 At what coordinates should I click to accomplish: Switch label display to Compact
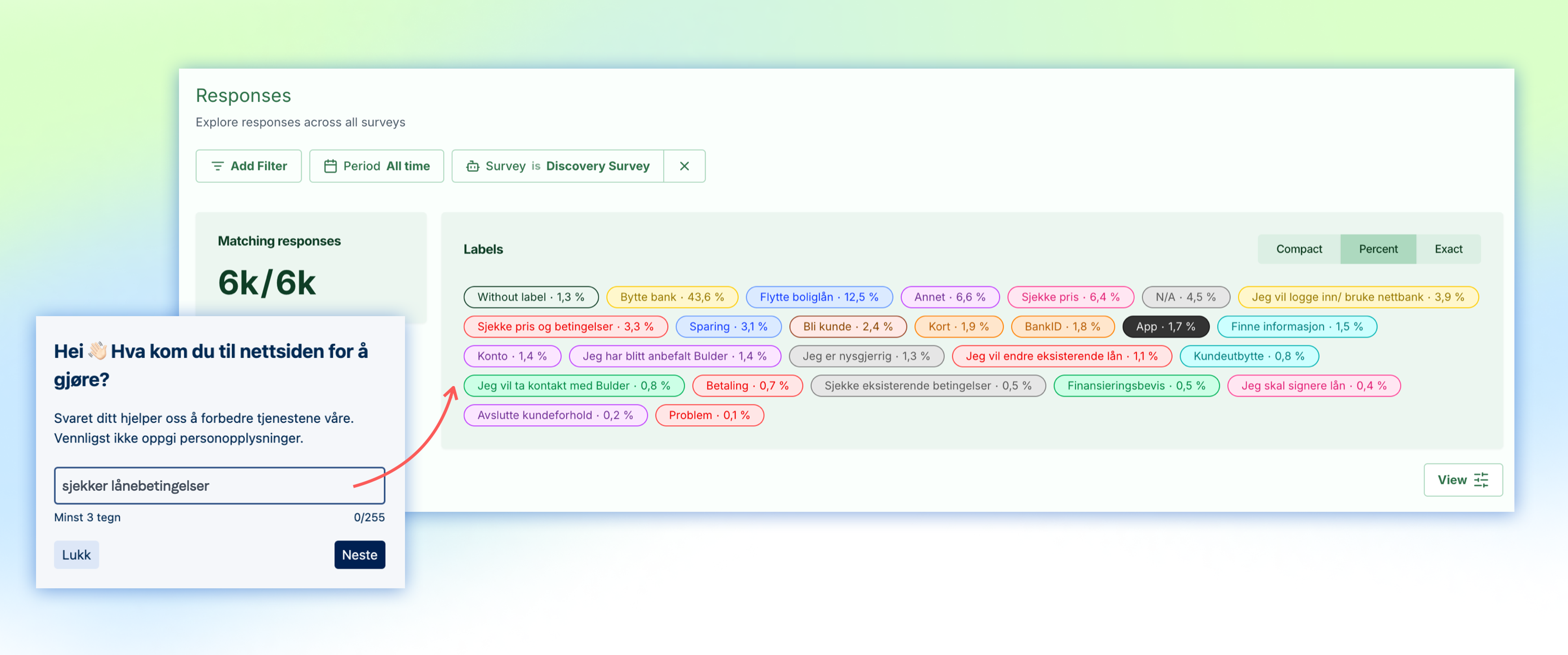tap(1299, 249)
